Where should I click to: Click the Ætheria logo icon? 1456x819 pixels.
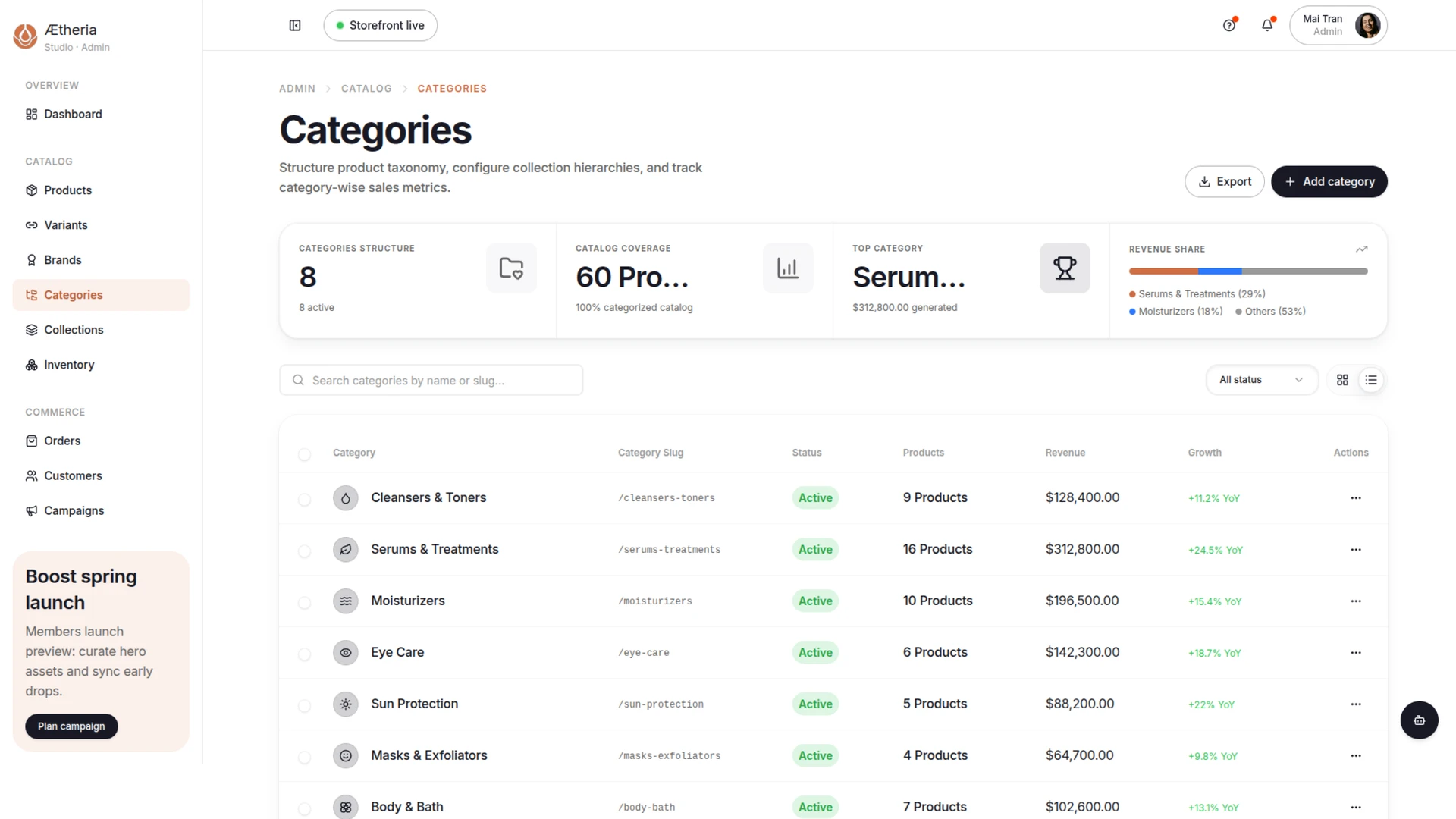(25, 36)
